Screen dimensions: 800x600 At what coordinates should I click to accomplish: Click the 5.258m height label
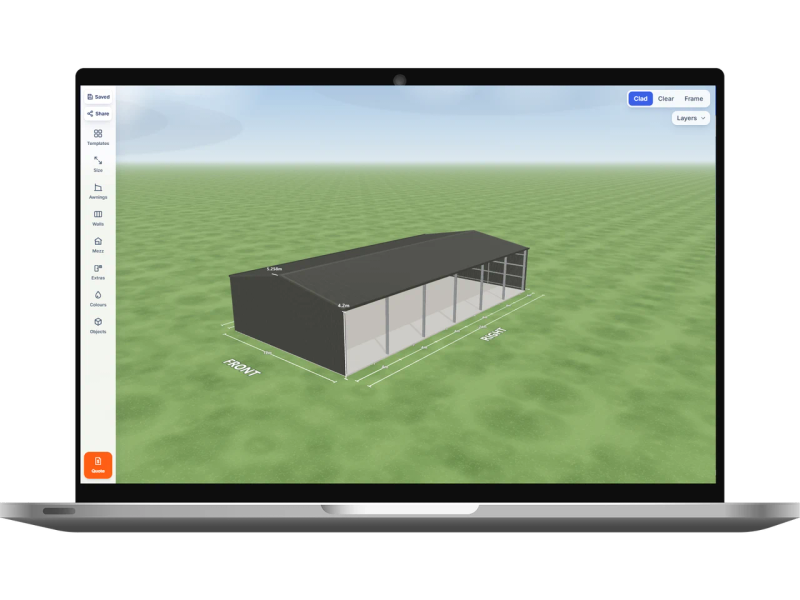click(274, 269)
